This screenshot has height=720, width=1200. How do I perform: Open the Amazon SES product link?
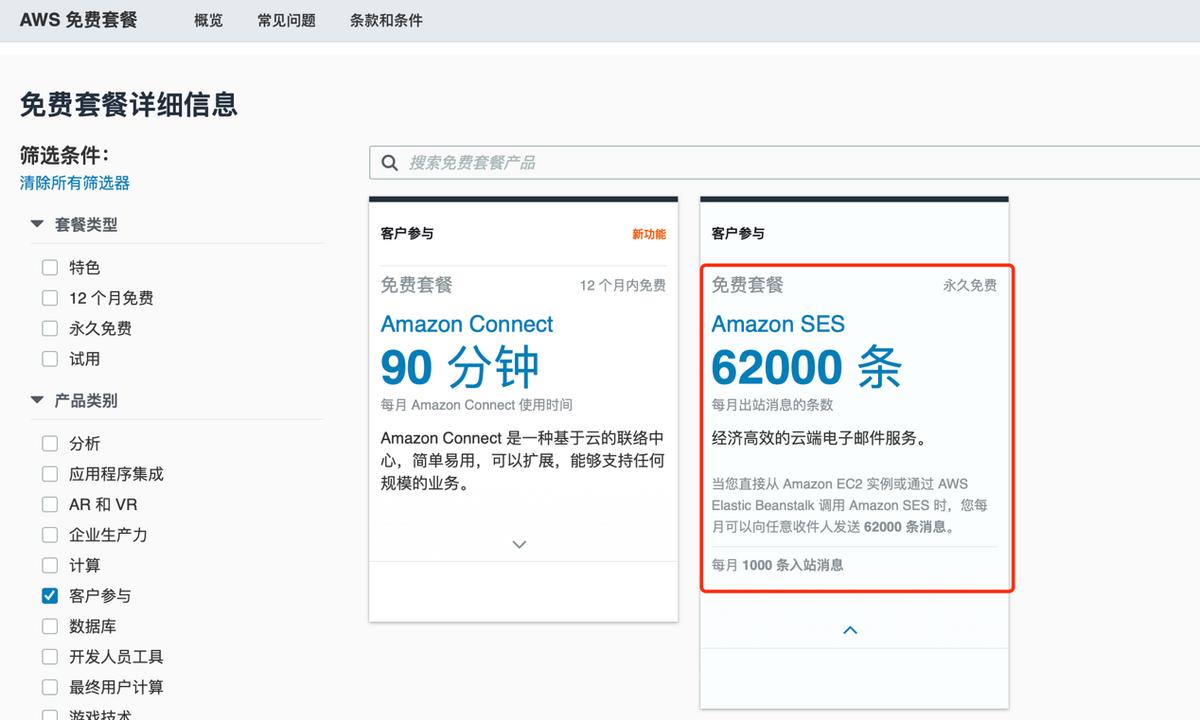pyautogui.click(x=778, y=324)
